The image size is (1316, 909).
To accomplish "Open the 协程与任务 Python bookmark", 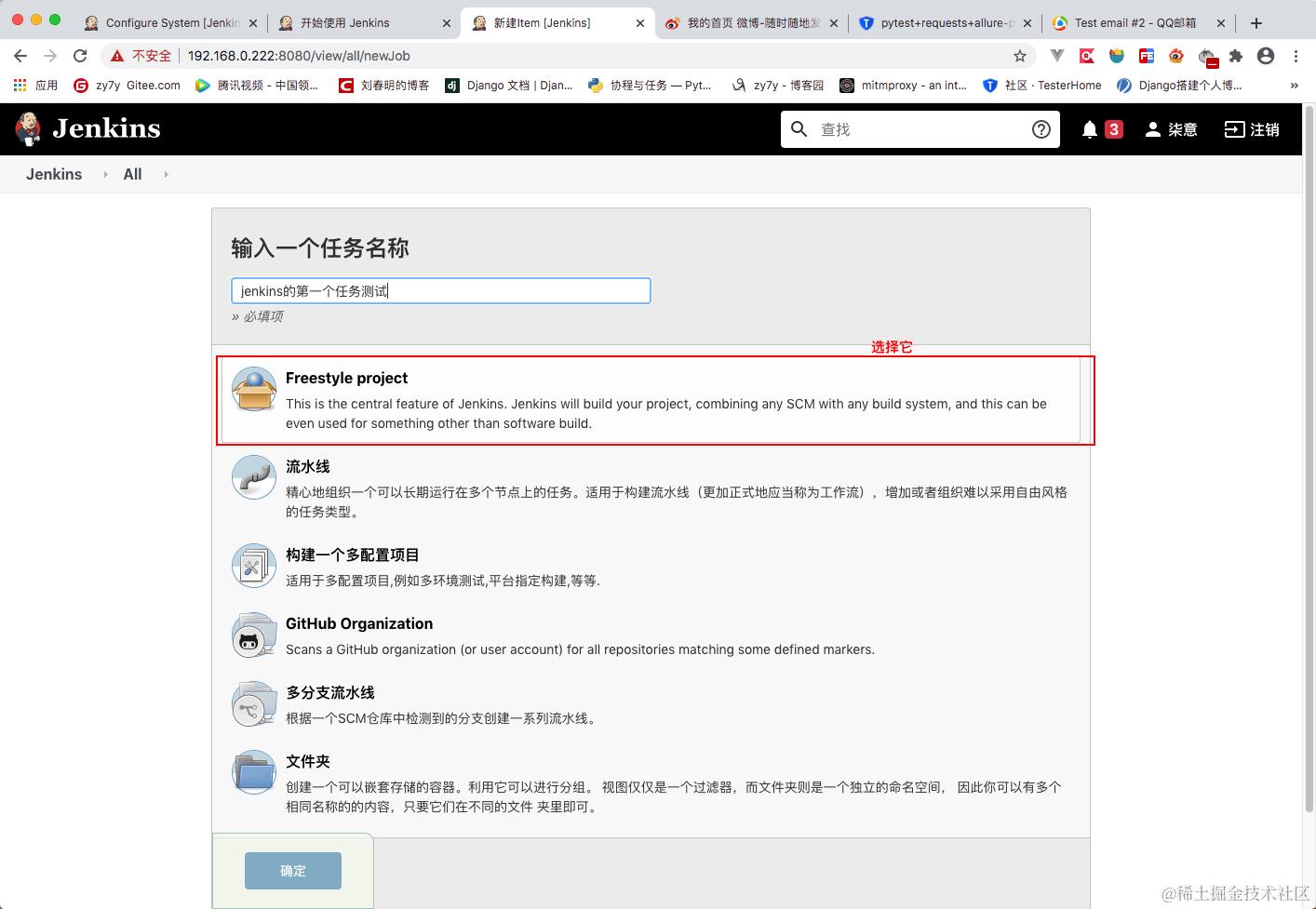I will tap(650, 85).
